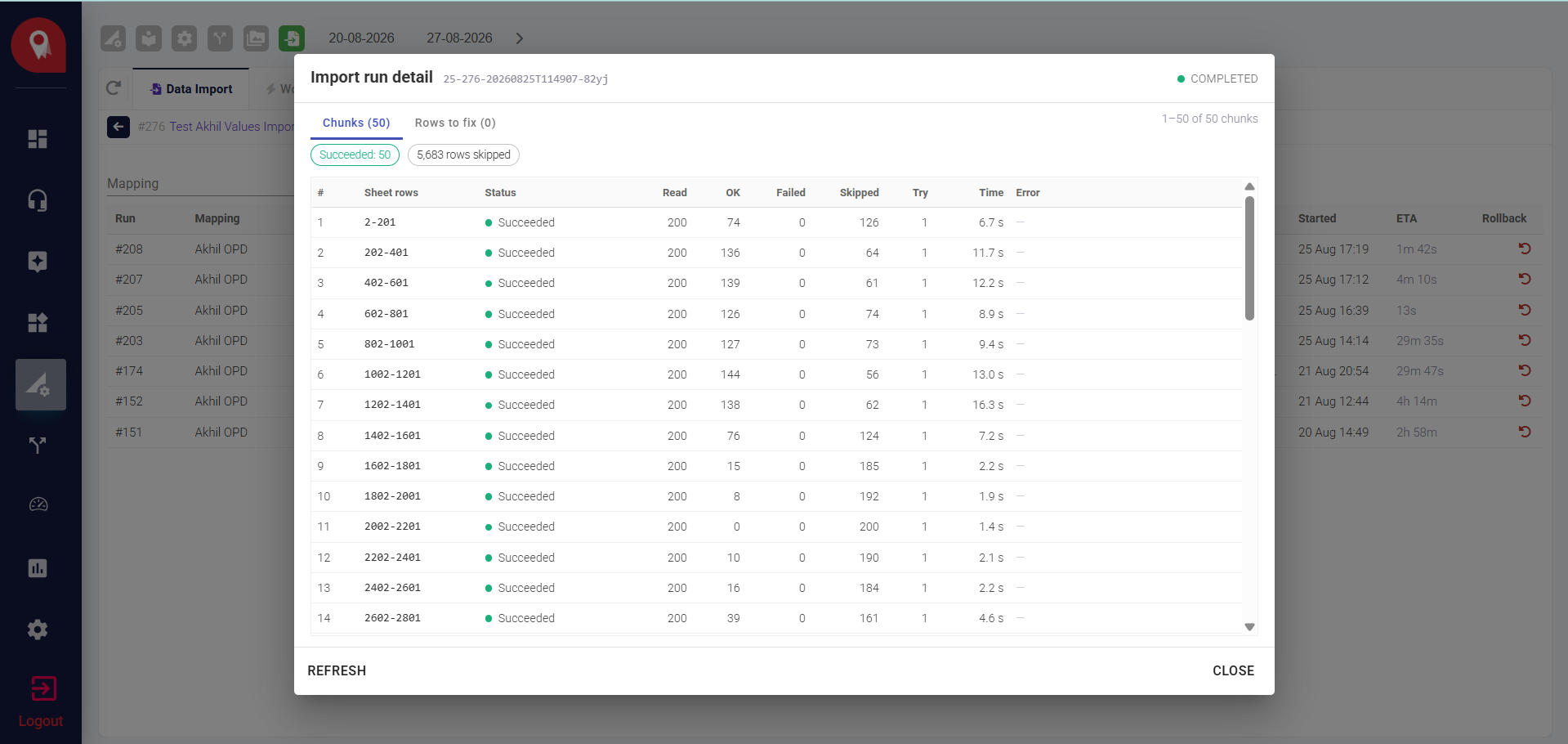Select the highlighted admin settings sidebar icon
Screen dimensions: 1568x744
(x=40, y=384)
